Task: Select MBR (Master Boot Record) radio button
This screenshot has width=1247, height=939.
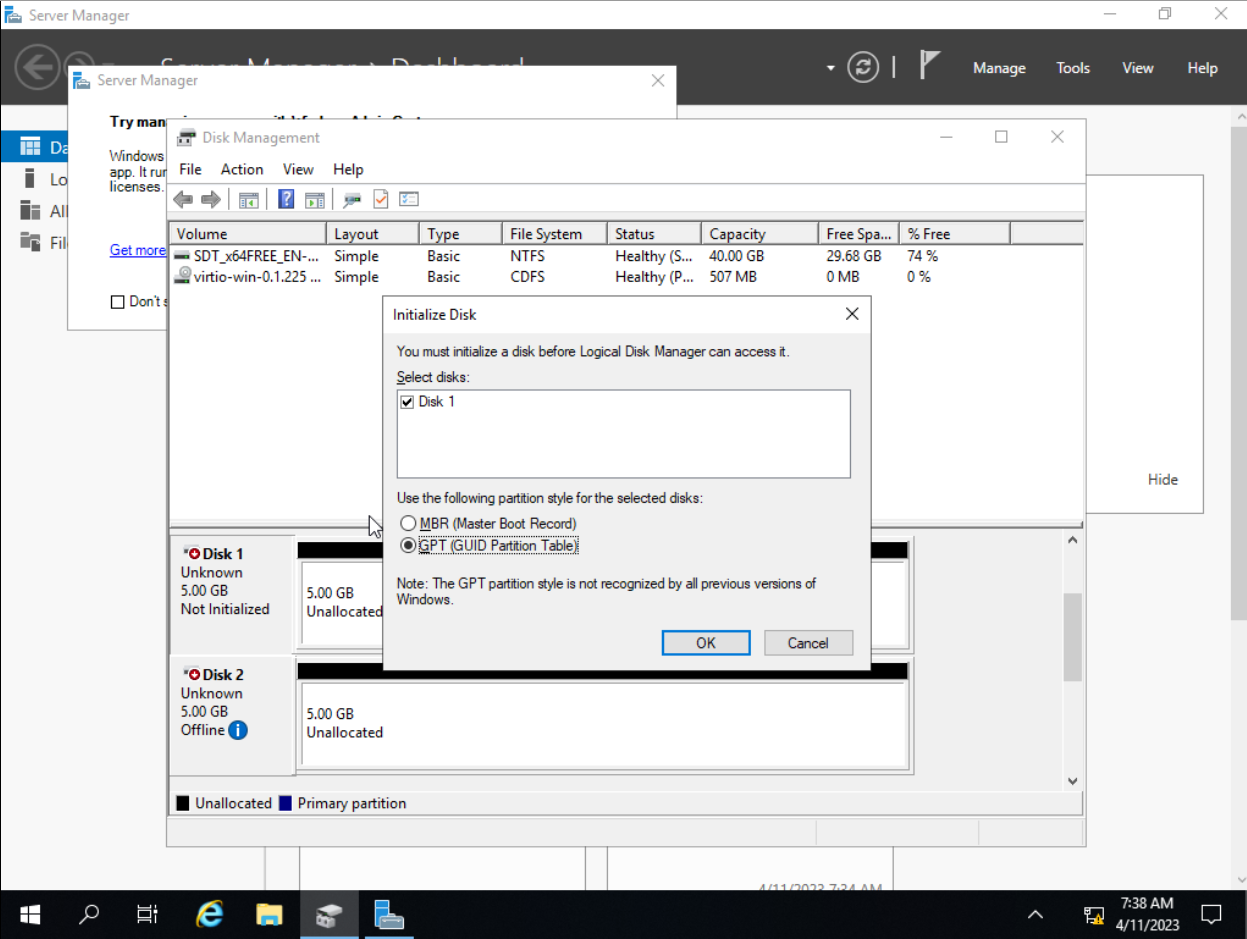Action: (408, 524)
